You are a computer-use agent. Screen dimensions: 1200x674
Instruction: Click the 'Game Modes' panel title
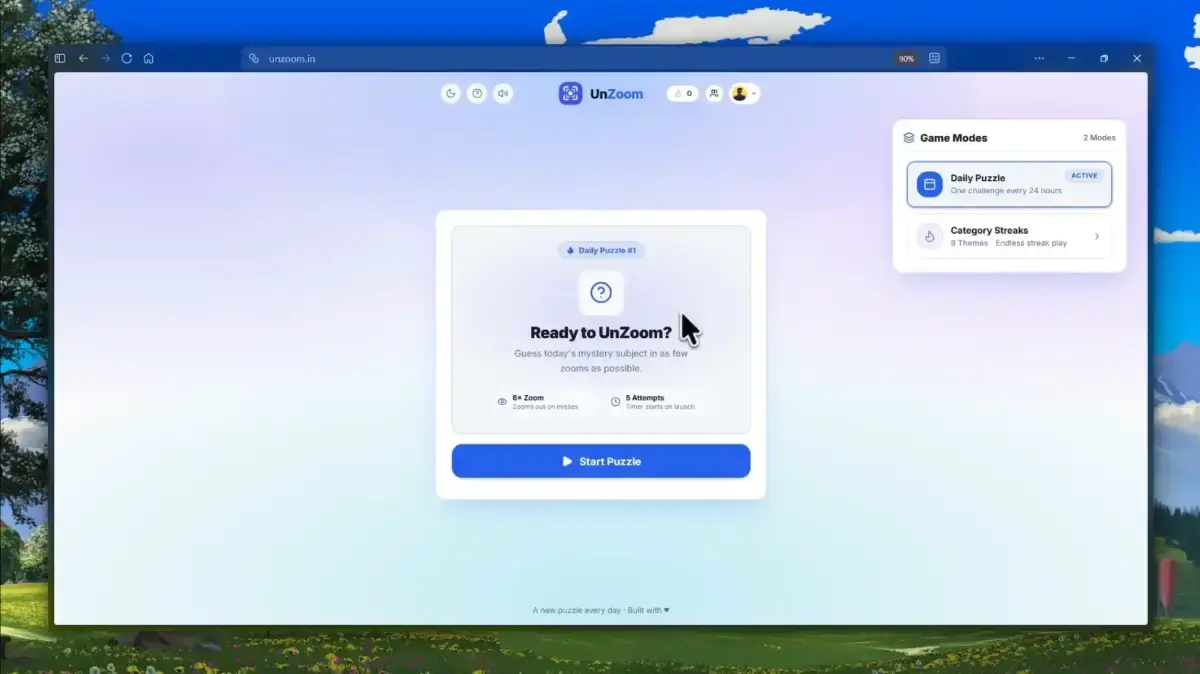point(953,138)
